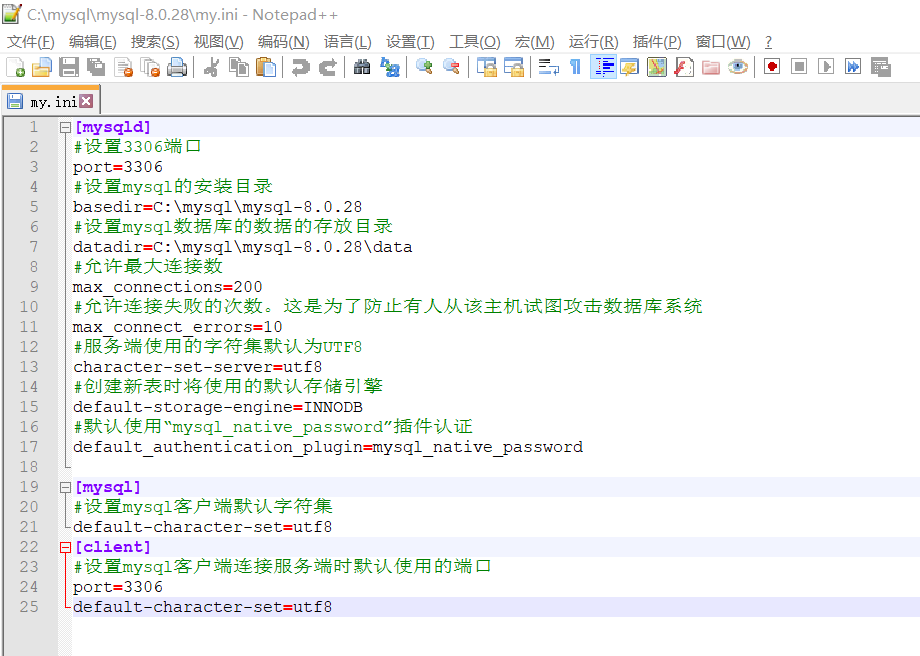Click the comment #设置3306端口

coord(137,147)
